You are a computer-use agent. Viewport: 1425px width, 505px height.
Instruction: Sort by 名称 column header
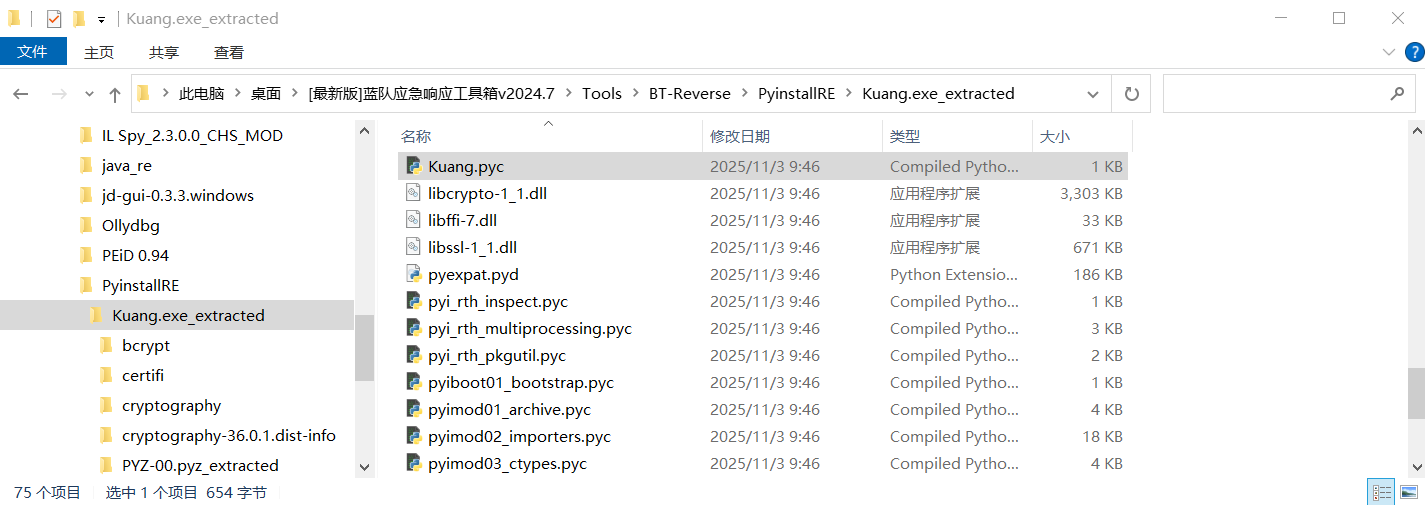[416, 136]
